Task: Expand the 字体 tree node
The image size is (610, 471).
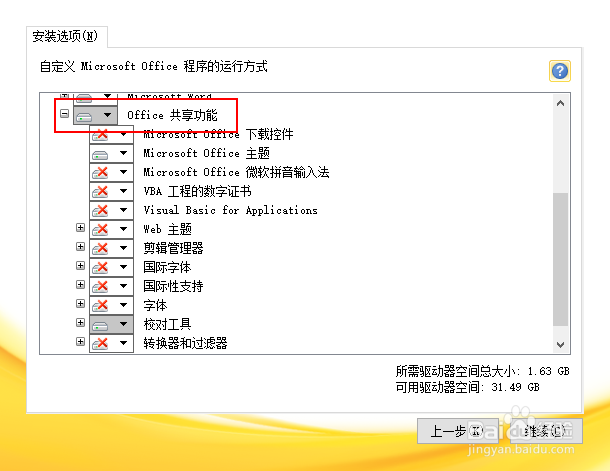Action: [x=81, y=303]
